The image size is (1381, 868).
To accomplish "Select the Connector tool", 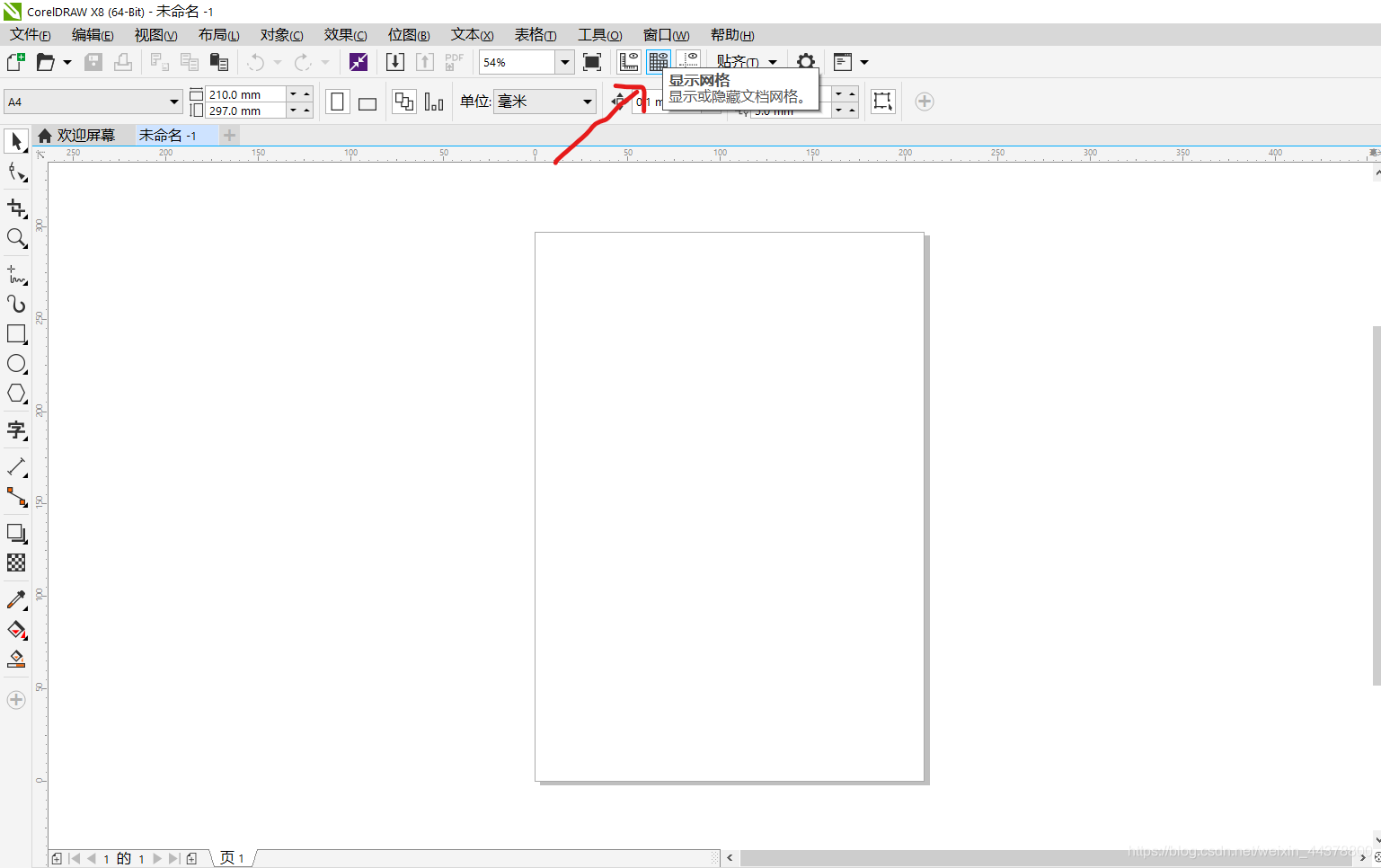I will pyautogui.click(x=16, y=497).
